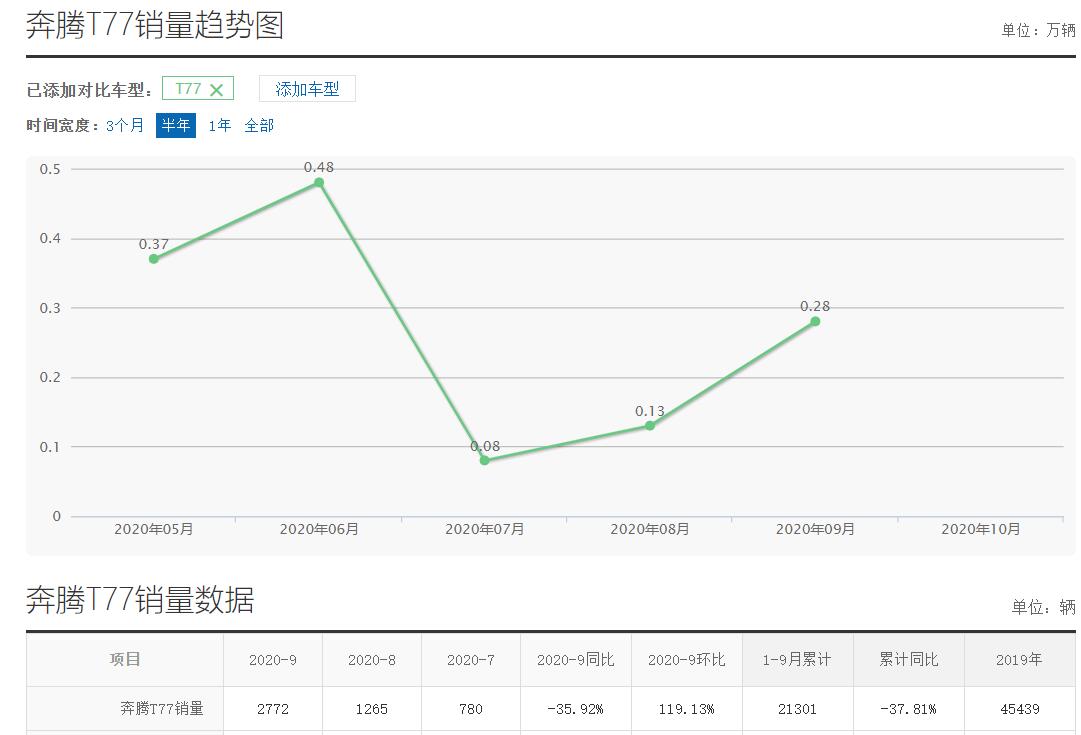Click the 2020-9 column header

coord(273,660)
